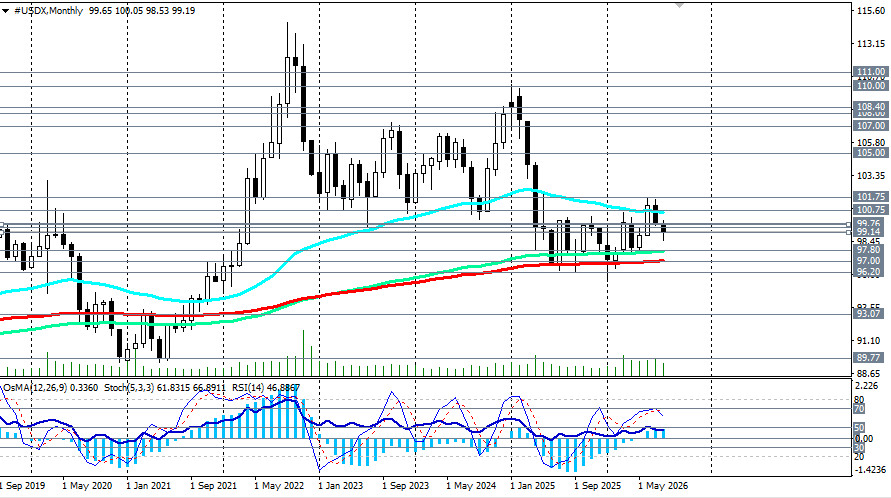Click the 105.00 horizontal level label
This screenshot has height=498, width=891.
pyautogui.click(x=871, y=153)
